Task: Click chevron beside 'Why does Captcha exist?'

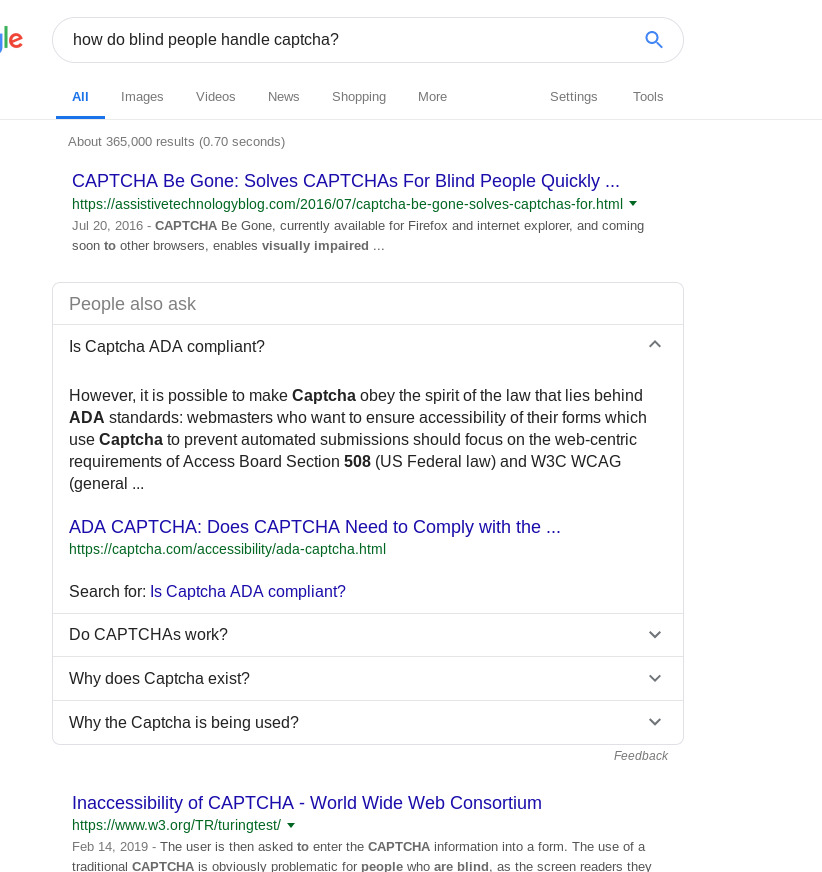Action: pyautogui.click(x=655, y=678)
